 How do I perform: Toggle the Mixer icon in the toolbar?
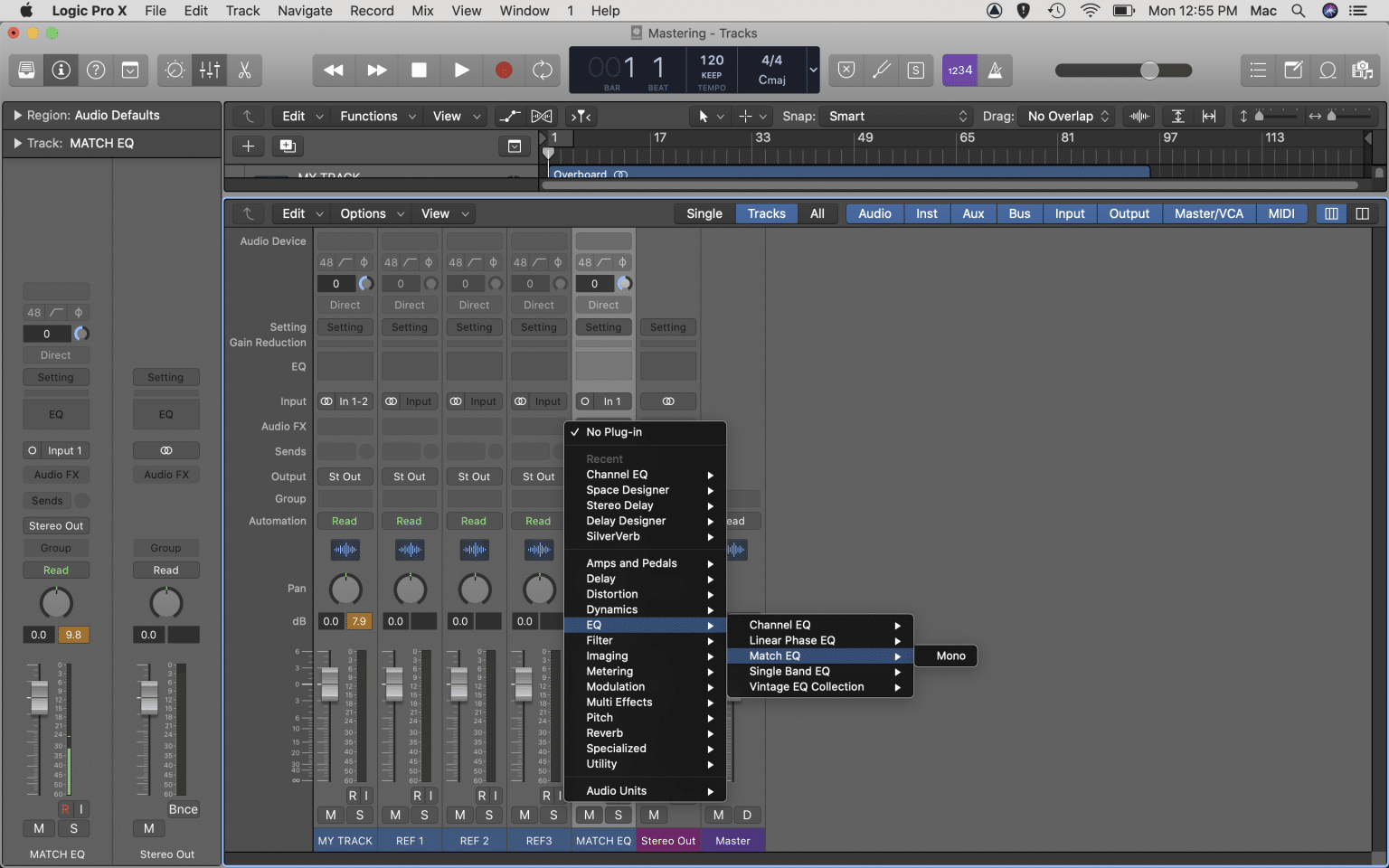(x=210, y=70)
